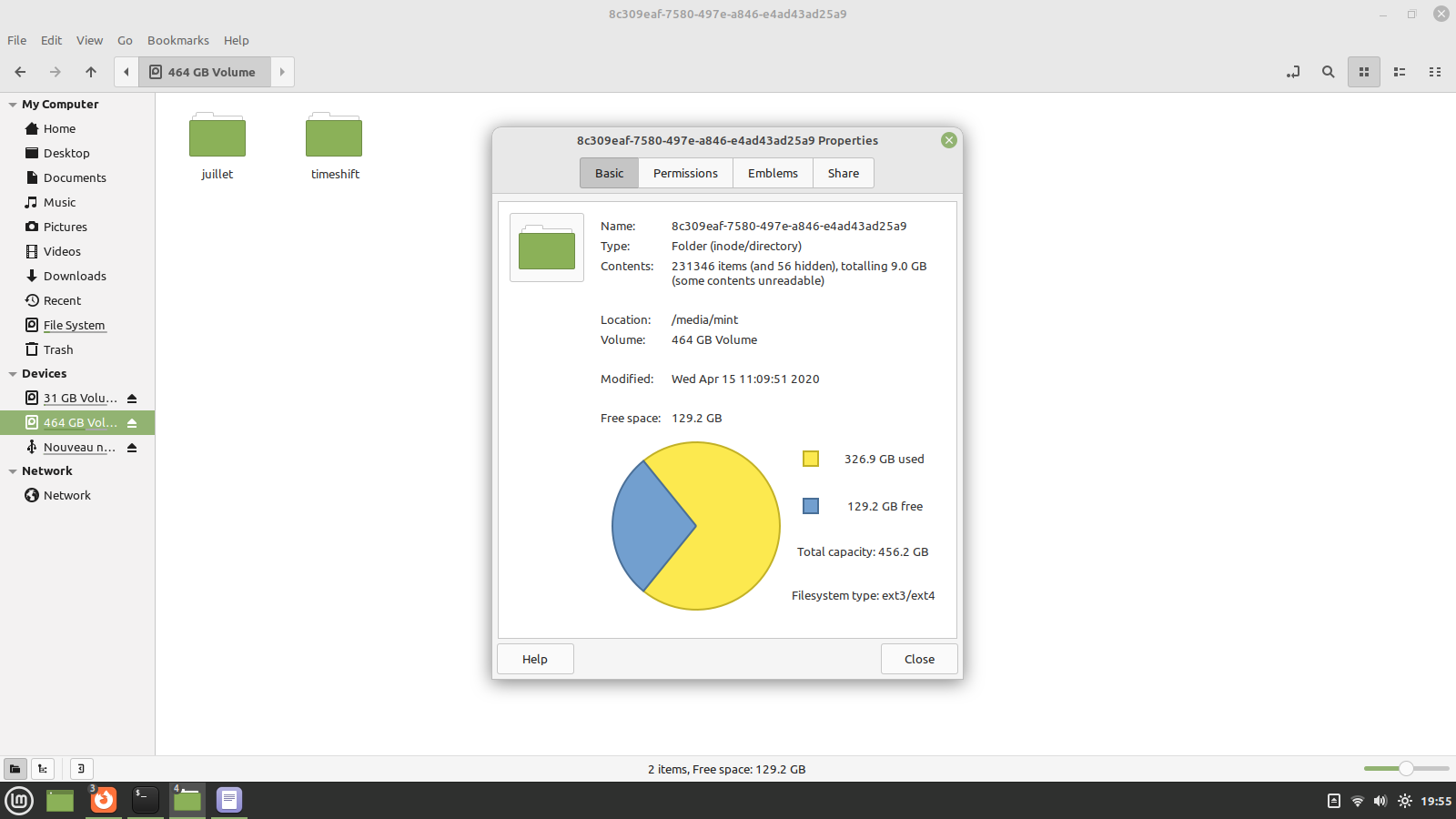Viewport: 1456px width, 819px height.
Task: Eject the 31 GB volume
Action: [132, 399]
